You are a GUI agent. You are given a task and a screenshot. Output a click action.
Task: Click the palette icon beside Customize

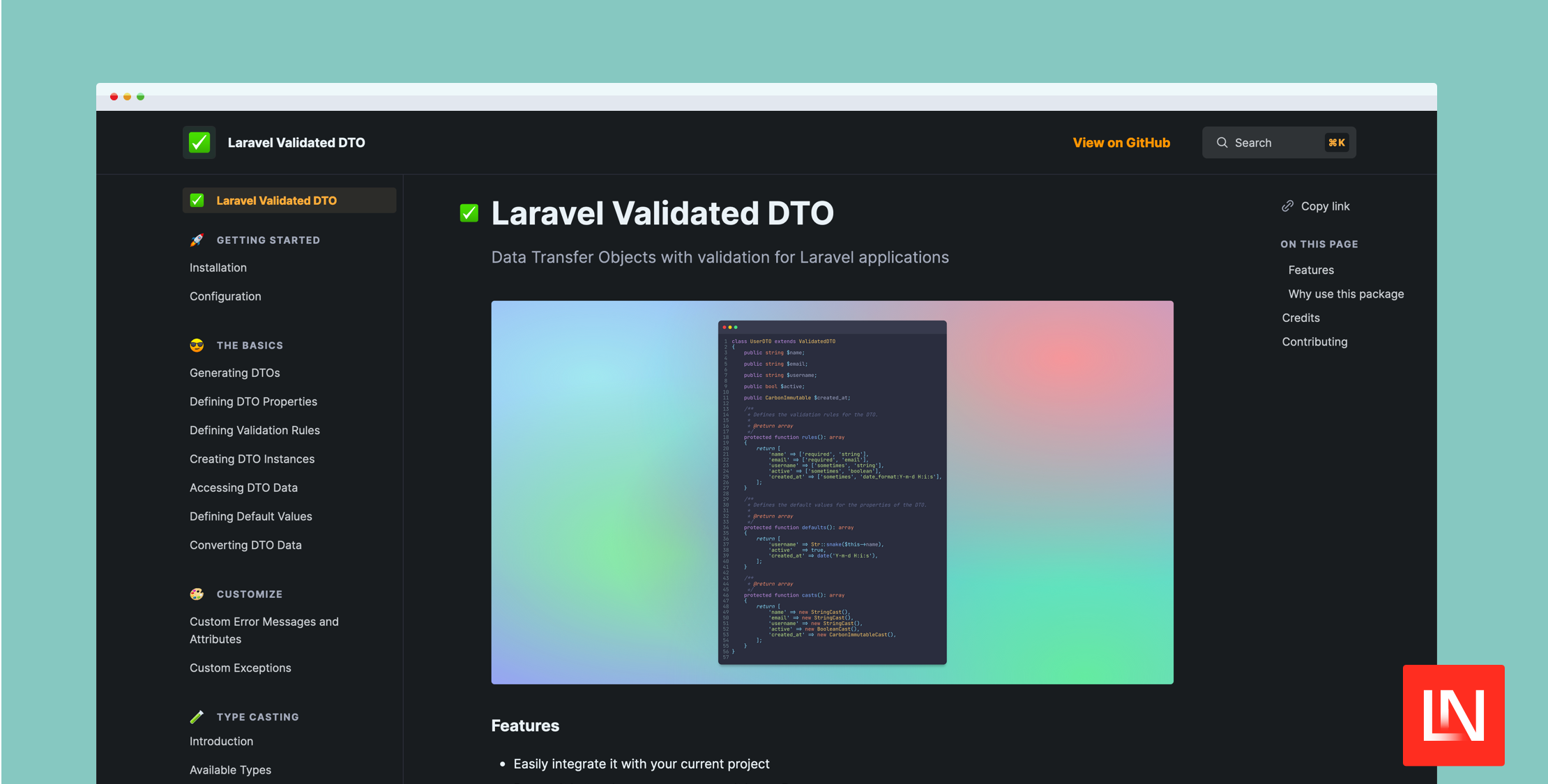(197, 594)
